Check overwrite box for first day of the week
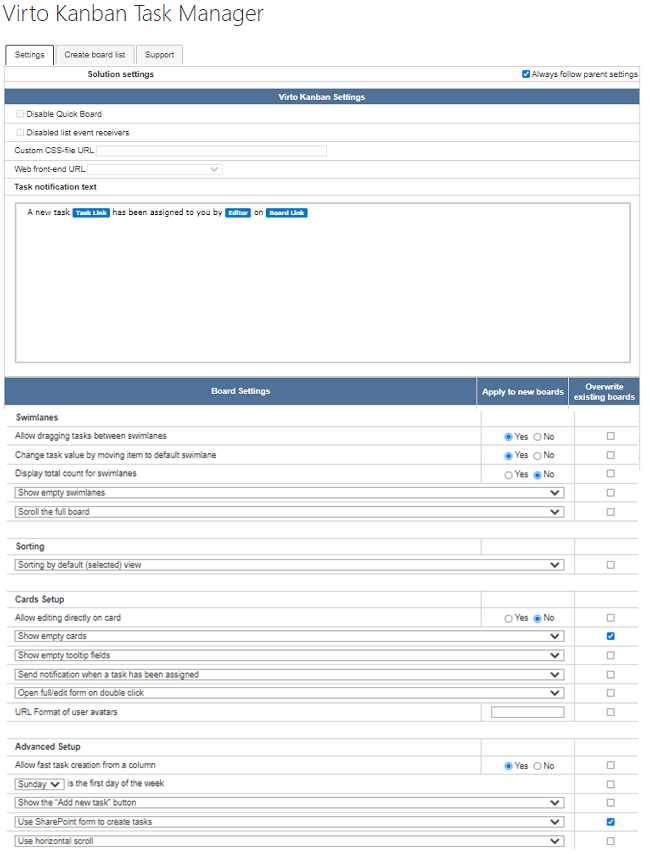 (x=611, y=784)
